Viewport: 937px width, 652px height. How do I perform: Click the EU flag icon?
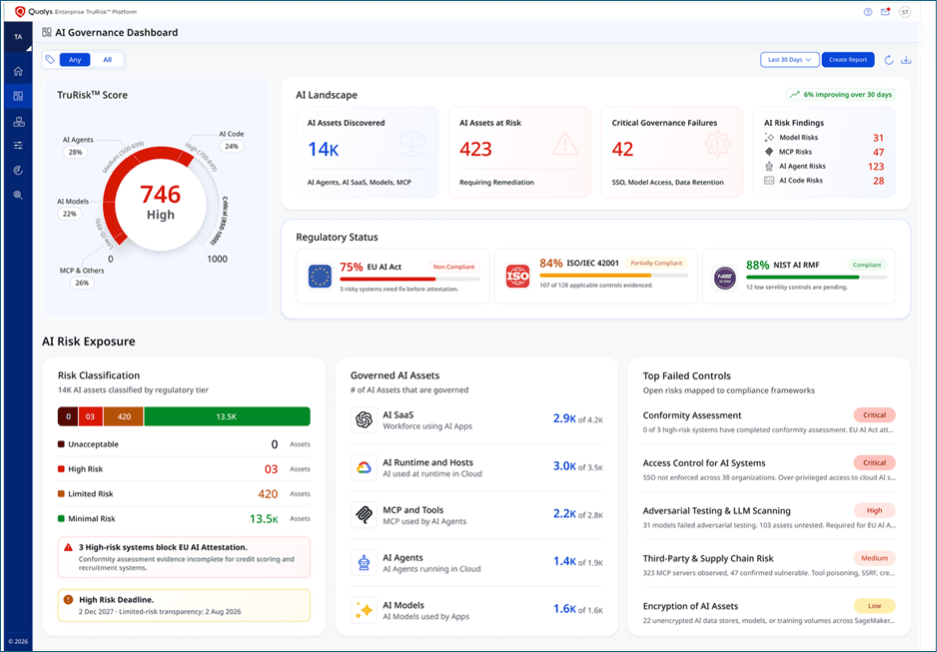320,277
